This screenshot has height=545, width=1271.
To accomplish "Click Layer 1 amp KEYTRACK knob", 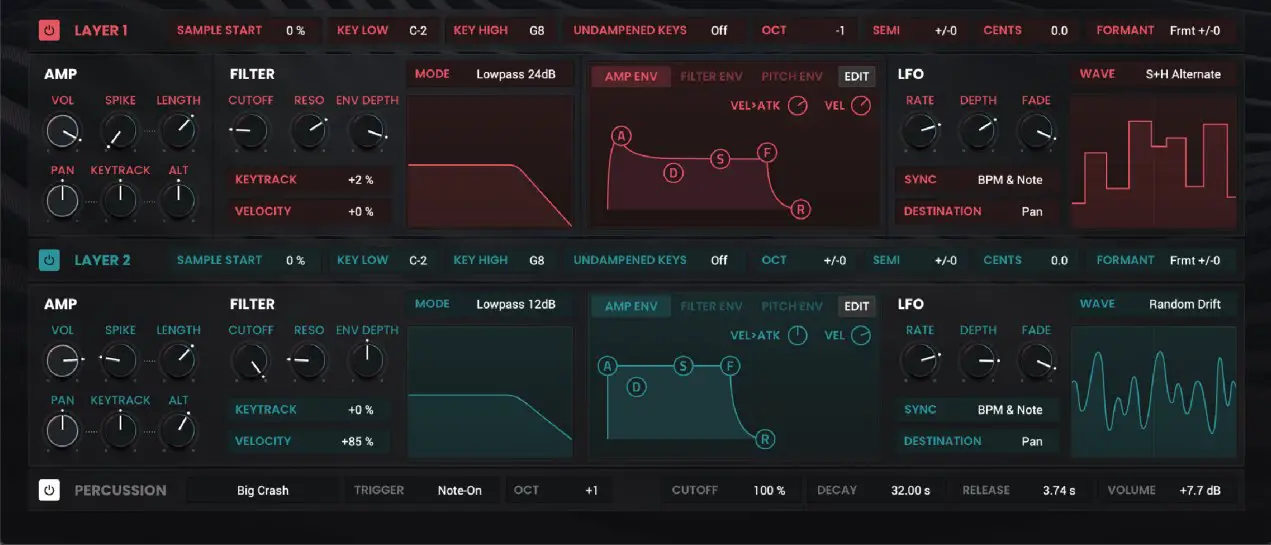I will tap(120, 200).
